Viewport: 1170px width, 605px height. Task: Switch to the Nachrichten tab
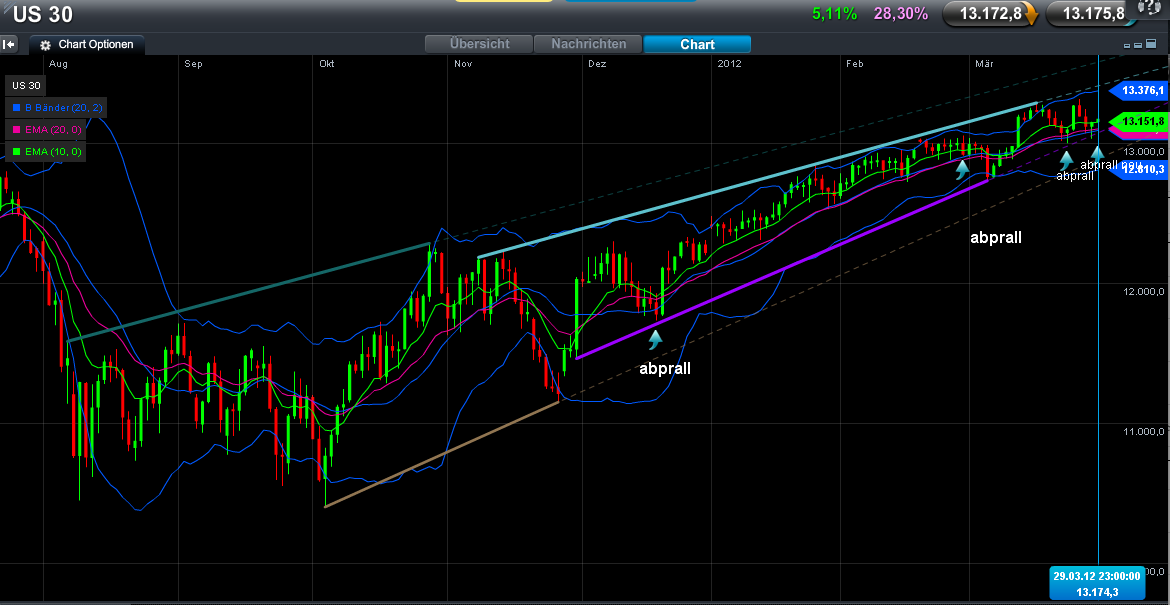click(588, 44)
